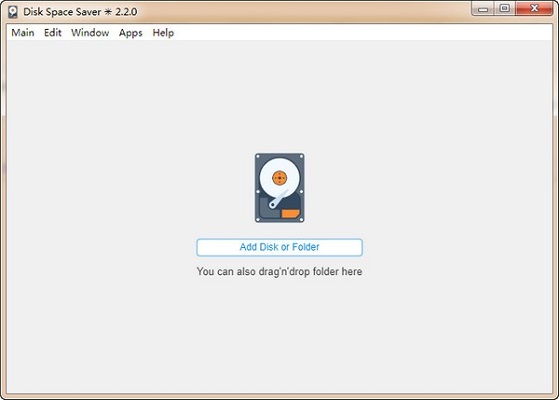Click the Disk Space Saver title bar icon
The width and height of the screenshot is (559, 400).
click(x=13, y=12)
